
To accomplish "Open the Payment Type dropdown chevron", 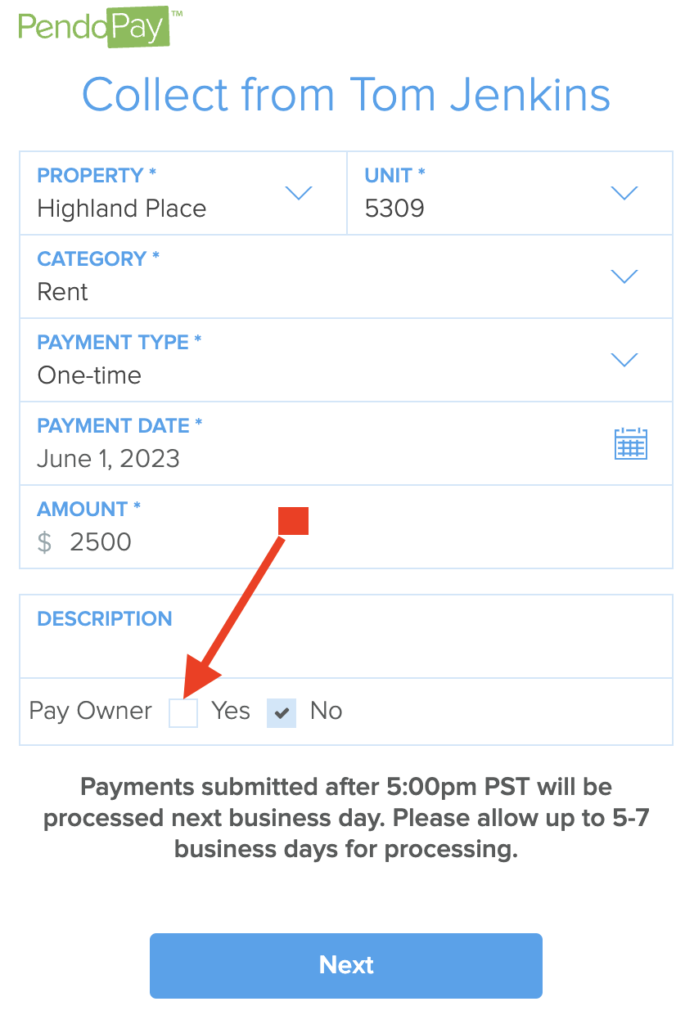I will (x=624, y=360).
